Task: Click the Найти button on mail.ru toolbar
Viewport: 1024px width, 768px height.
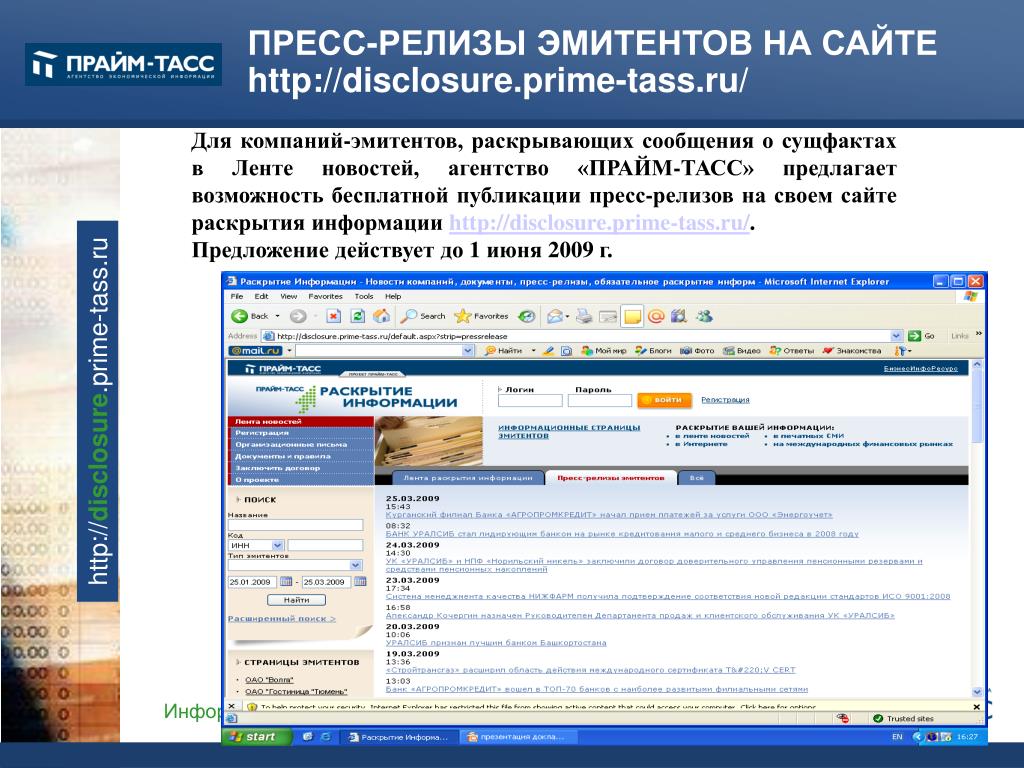Action: [504, 351]
